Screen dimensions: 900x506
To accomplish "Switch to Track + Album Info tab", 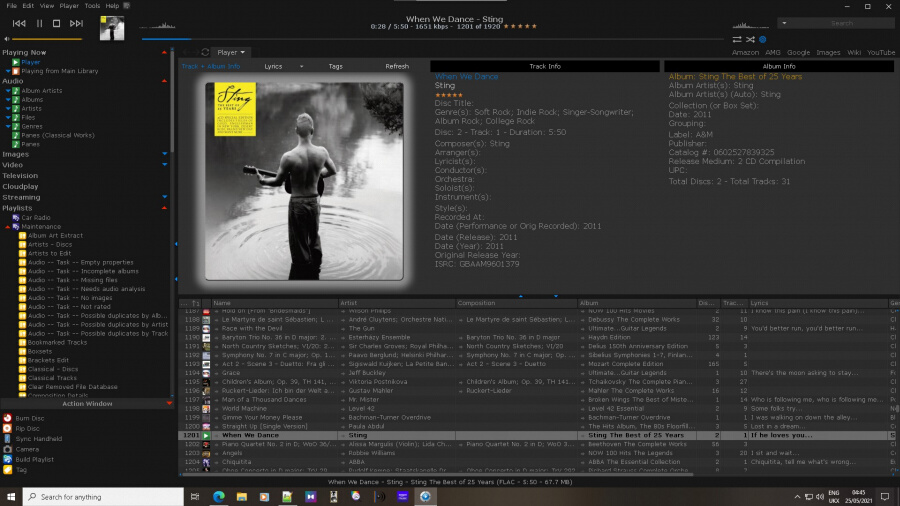I will pos(211,67).
